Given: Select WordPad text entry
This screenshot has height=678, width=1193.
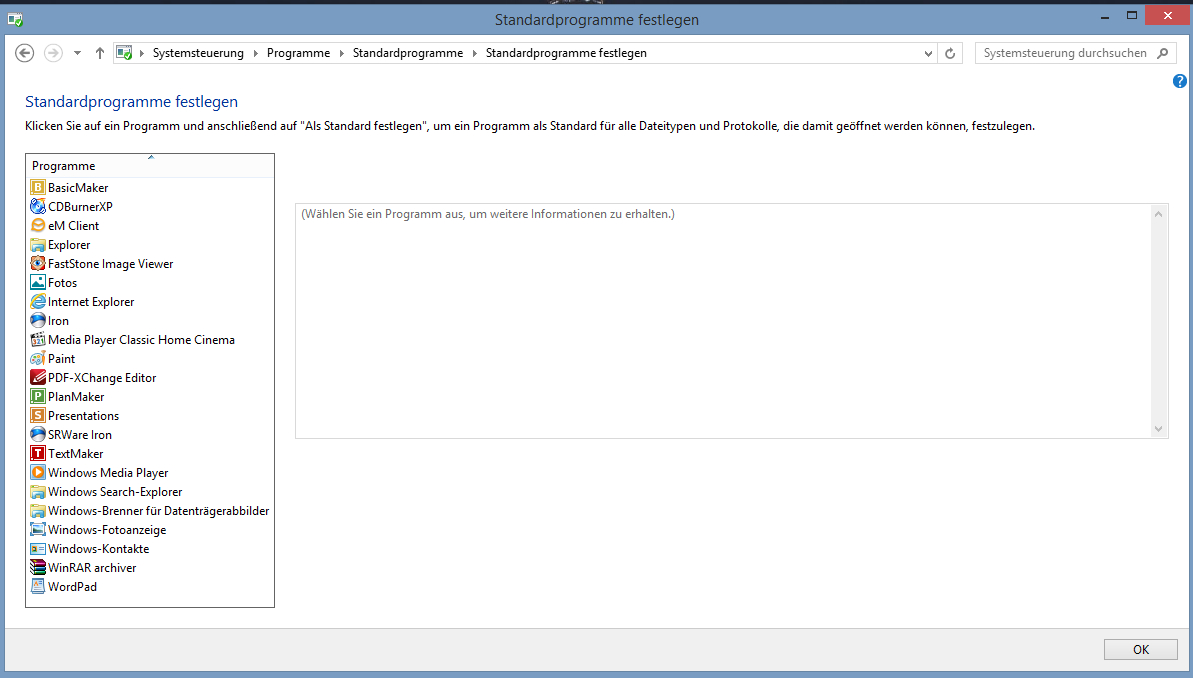Looking at the screenshot, I should [x=72, y=587].
